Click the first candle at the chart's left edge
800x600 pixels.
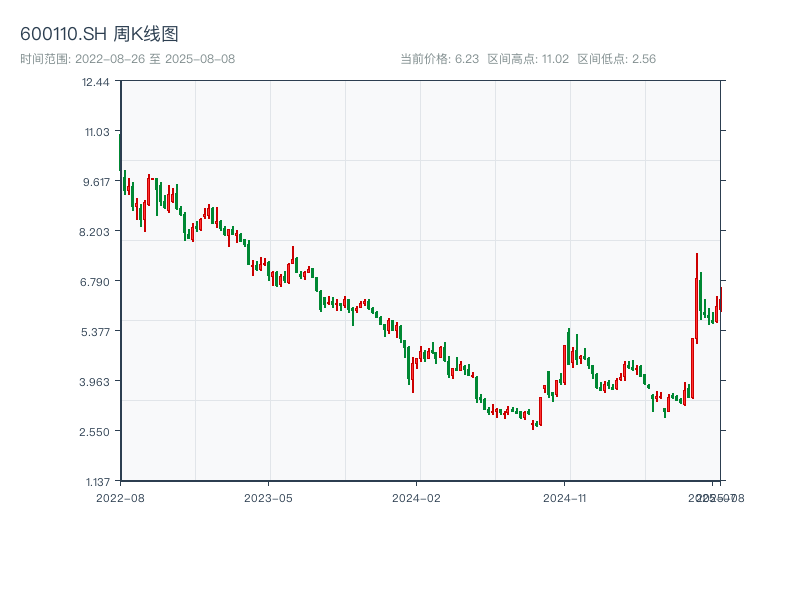(121, 150)
